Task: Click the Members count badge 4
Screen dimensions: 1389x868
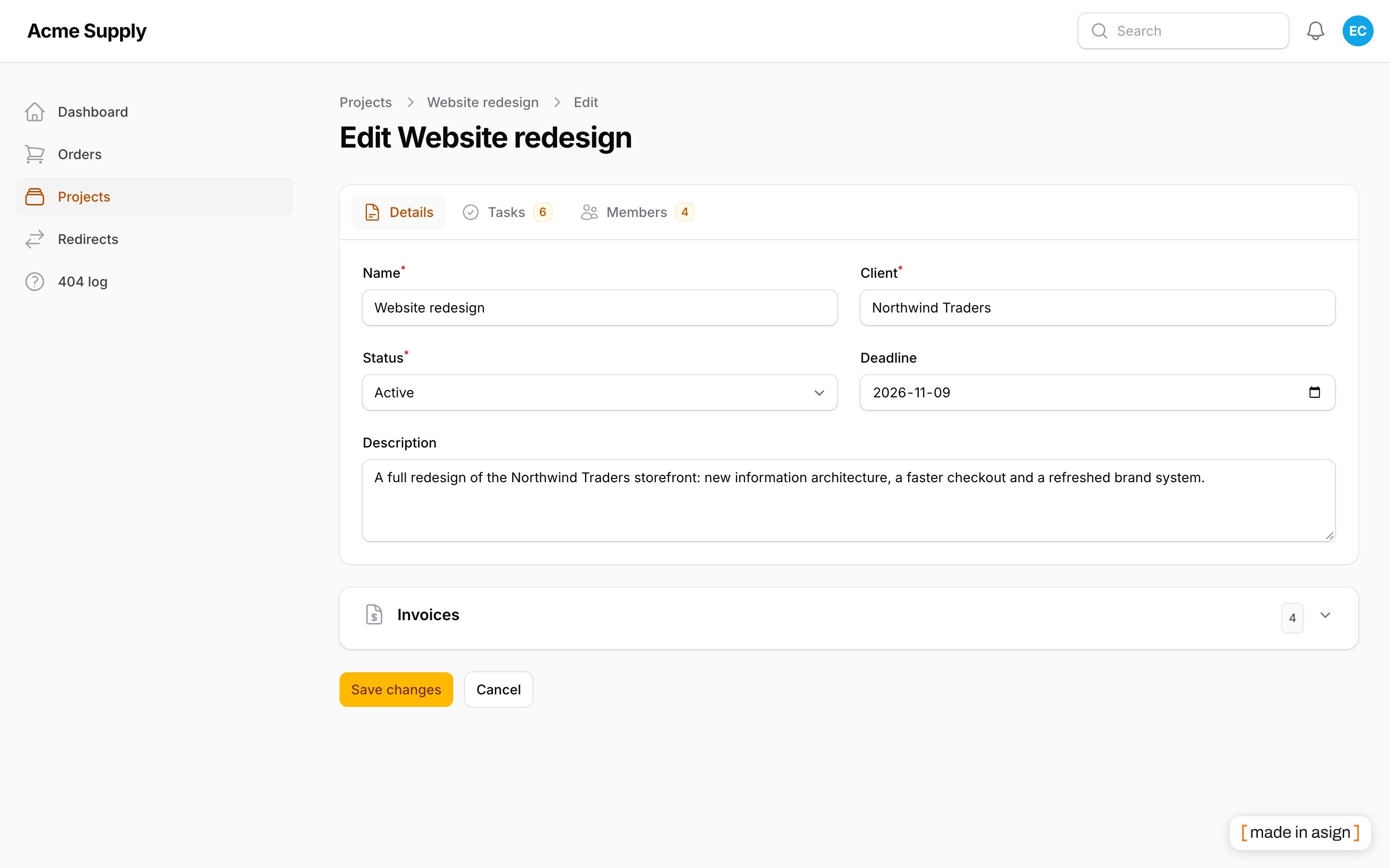Action: (685, 212)
